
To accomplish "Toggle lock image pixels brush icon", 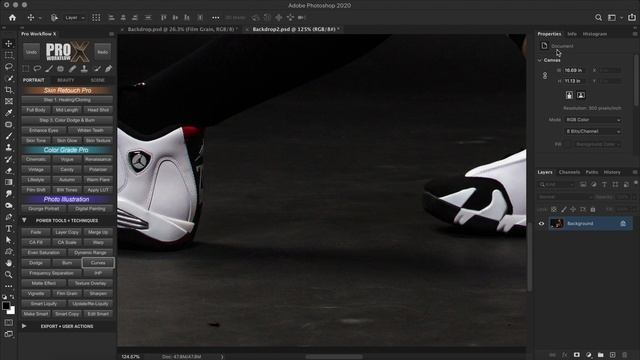I will pyautogui.click(x=564, y=209).
